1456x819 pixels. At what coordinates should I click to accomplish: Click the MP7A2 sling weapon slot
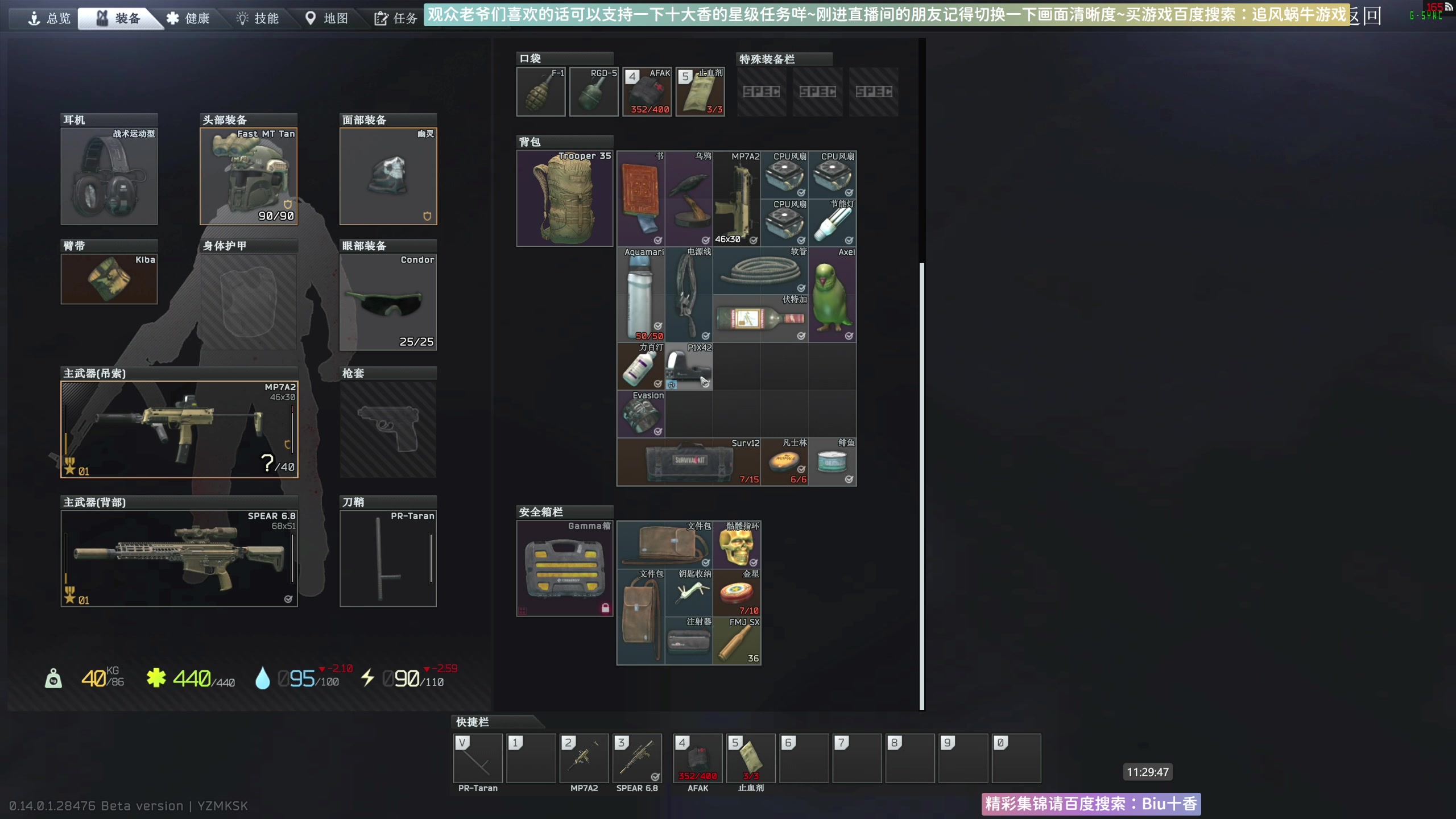click(x=179, y=429)
